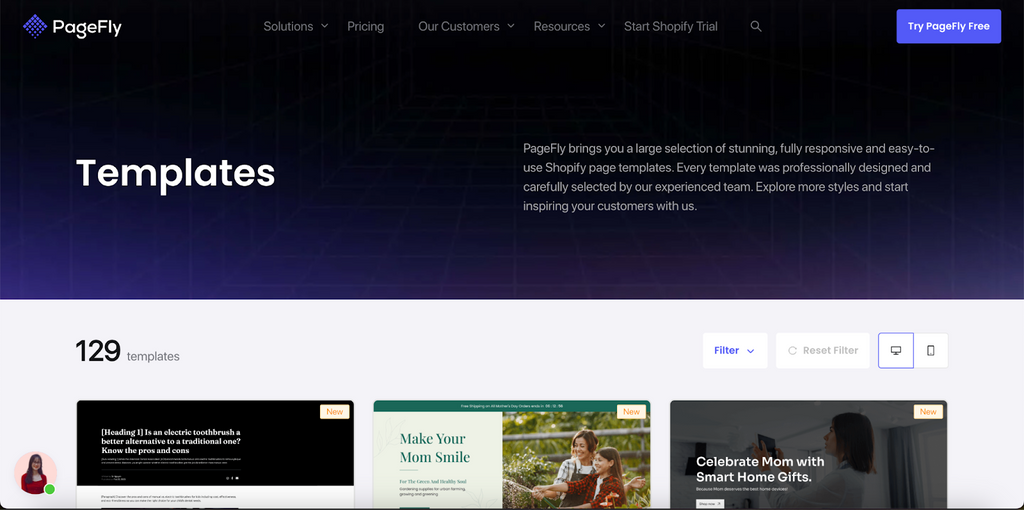
Task: Open the chat support avatar
Action: [x=35, y=473]
